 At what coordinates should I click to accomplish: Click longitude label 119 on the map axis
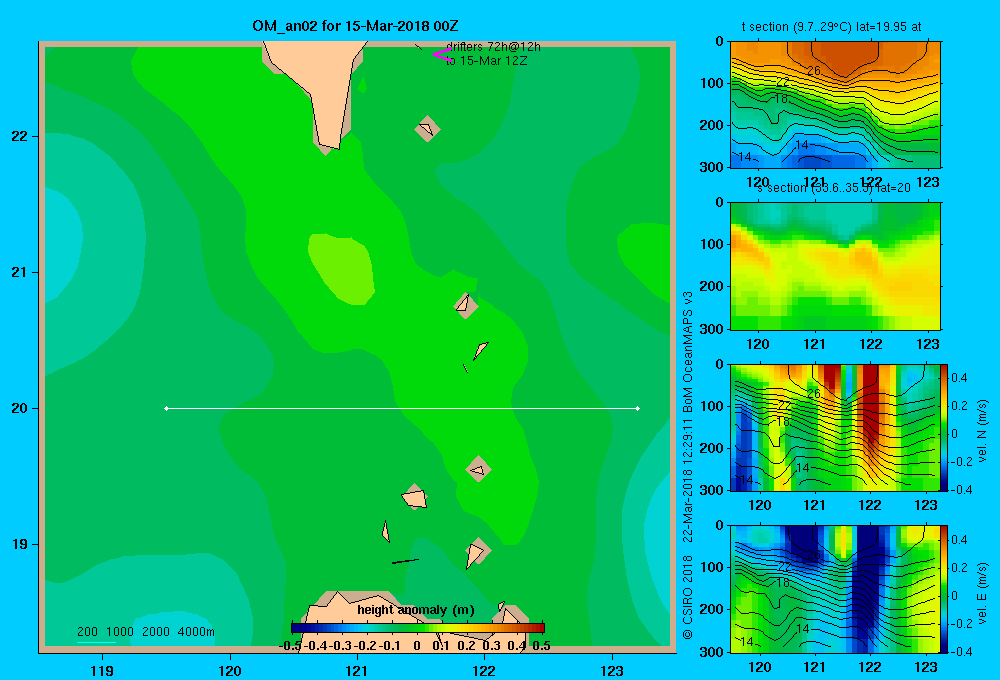(102, 670)
